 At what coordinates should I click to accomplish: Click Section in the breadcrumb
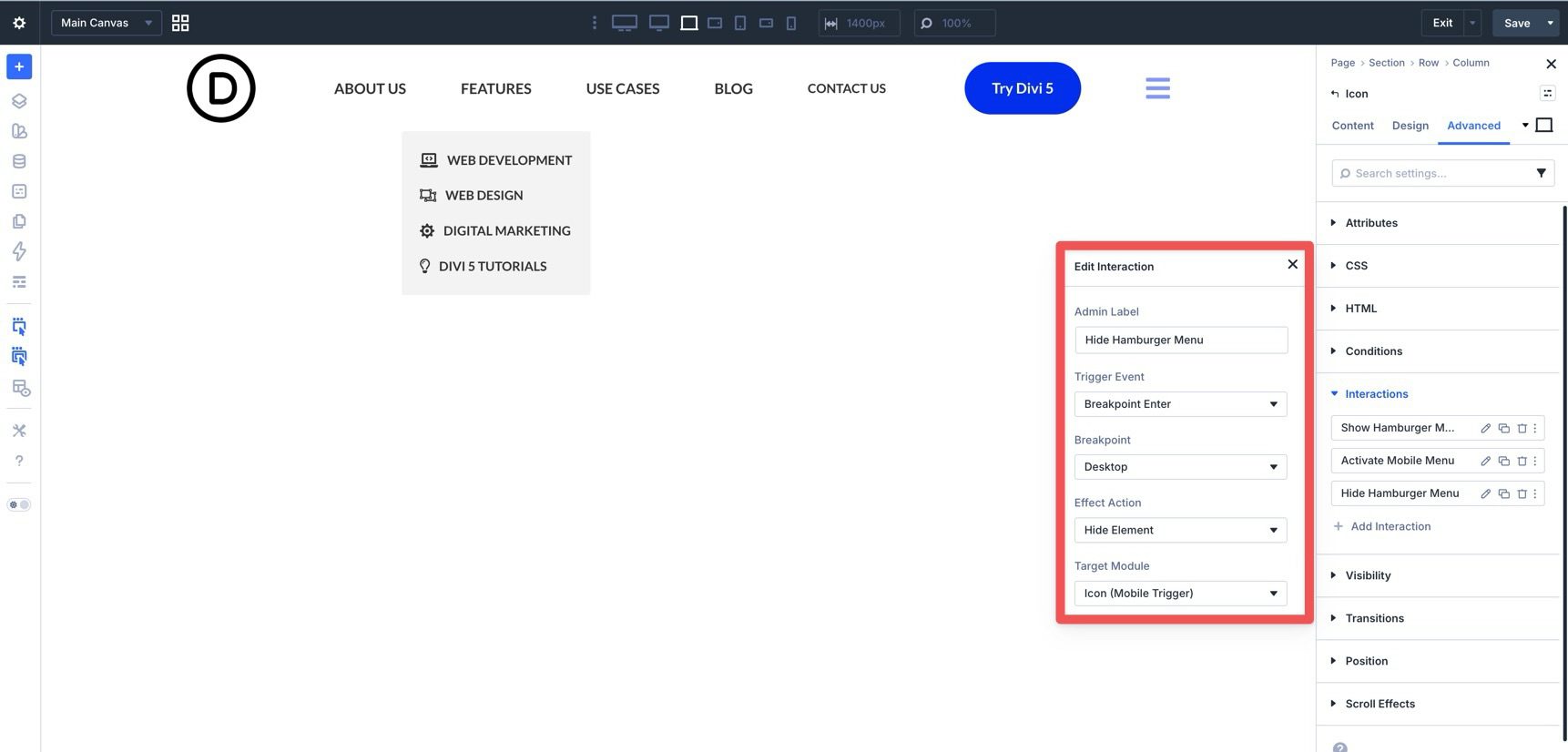[1386, 63]
